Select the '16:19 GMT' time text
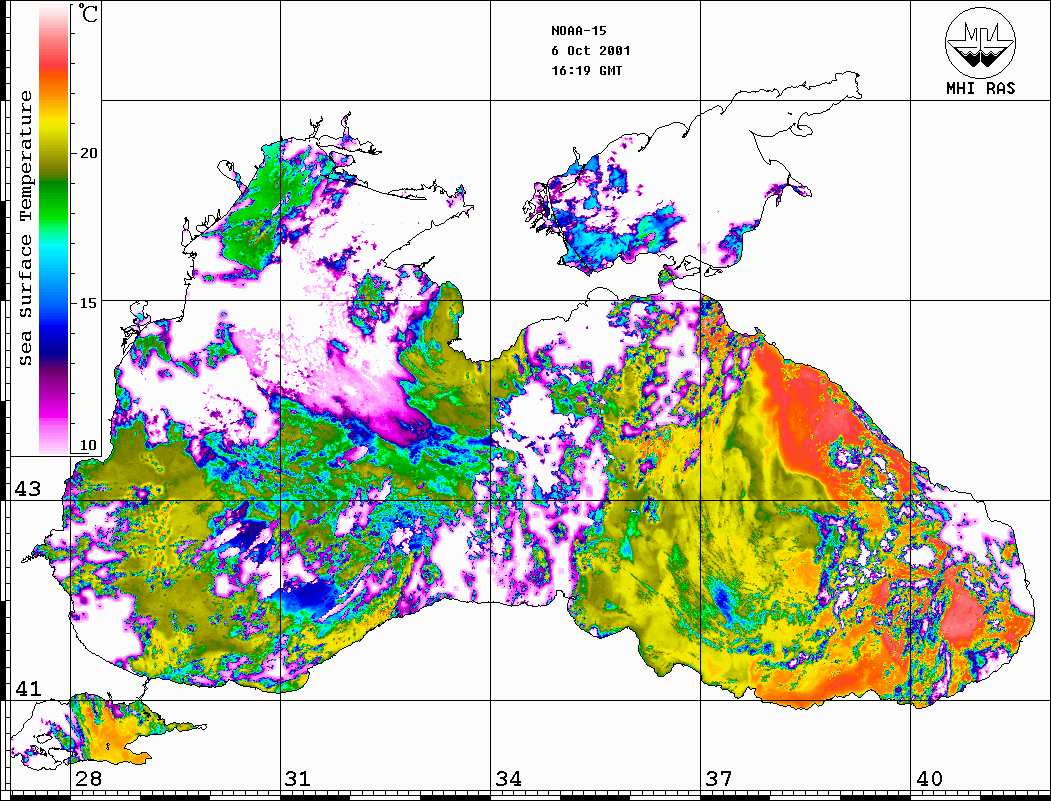This screenshot has width=1051, height=801. click(x=586, y=71)
